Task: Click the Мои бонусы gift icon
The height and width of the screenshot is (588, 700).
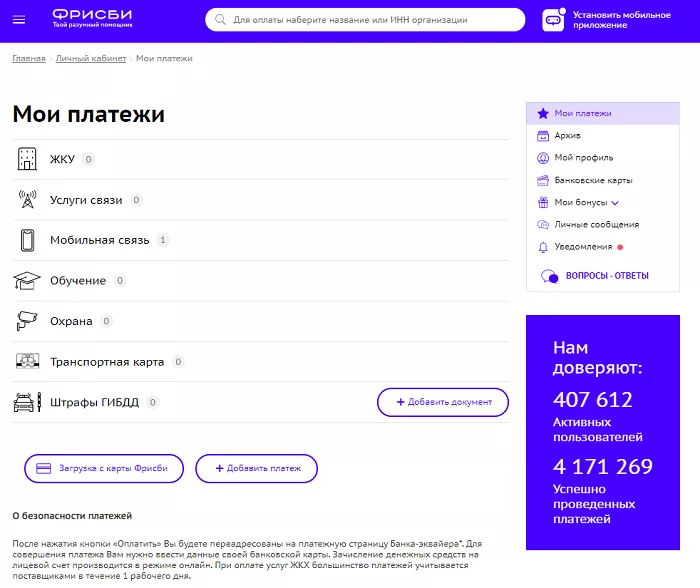Action: click(x=543, y=203)
